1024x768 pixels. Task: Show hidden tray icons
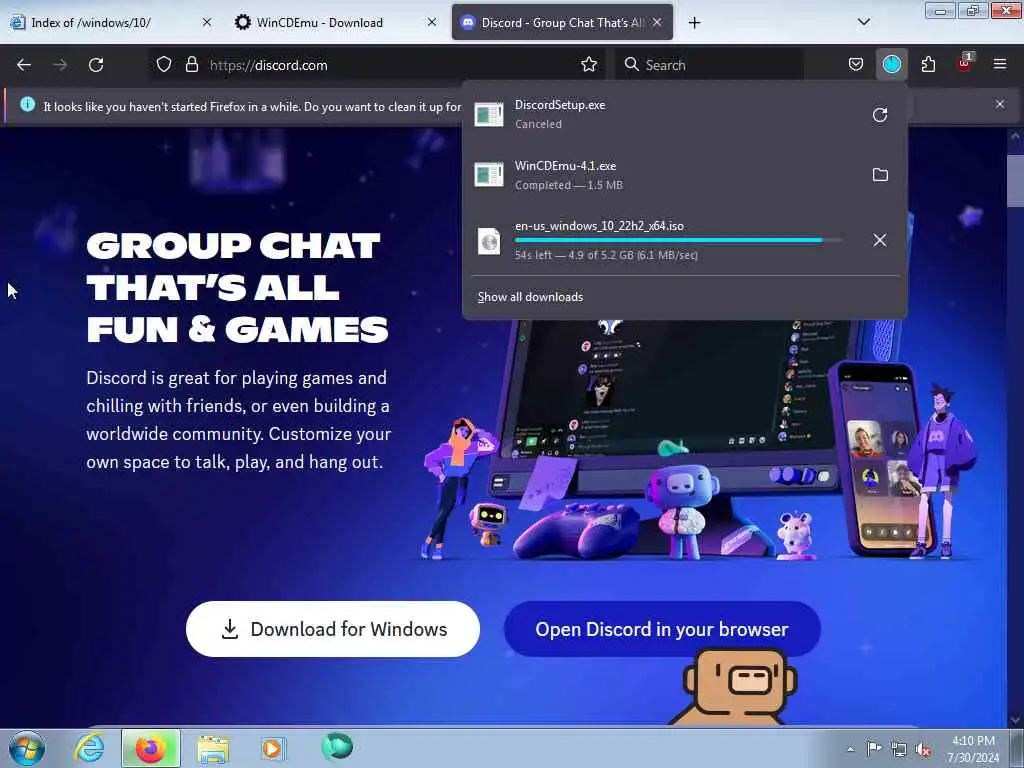[850, 749]
